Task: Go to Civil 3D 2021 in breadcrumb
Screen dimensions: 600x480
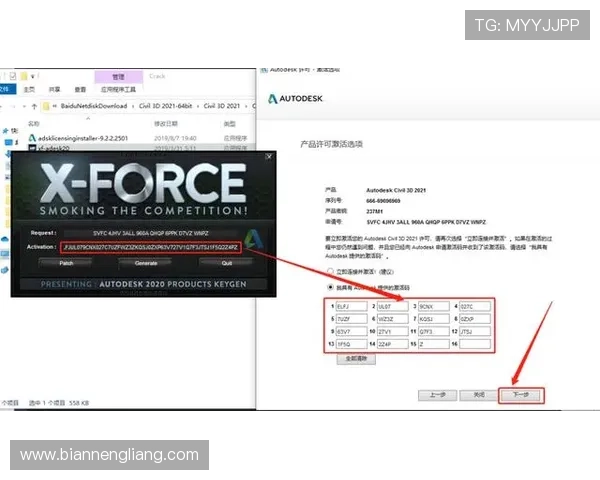Action: [x=222, y=106]
